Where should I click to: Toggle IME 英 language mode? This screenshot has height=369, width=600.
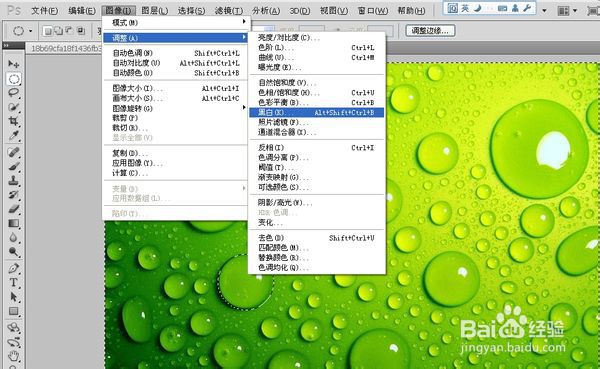point(465,8)
